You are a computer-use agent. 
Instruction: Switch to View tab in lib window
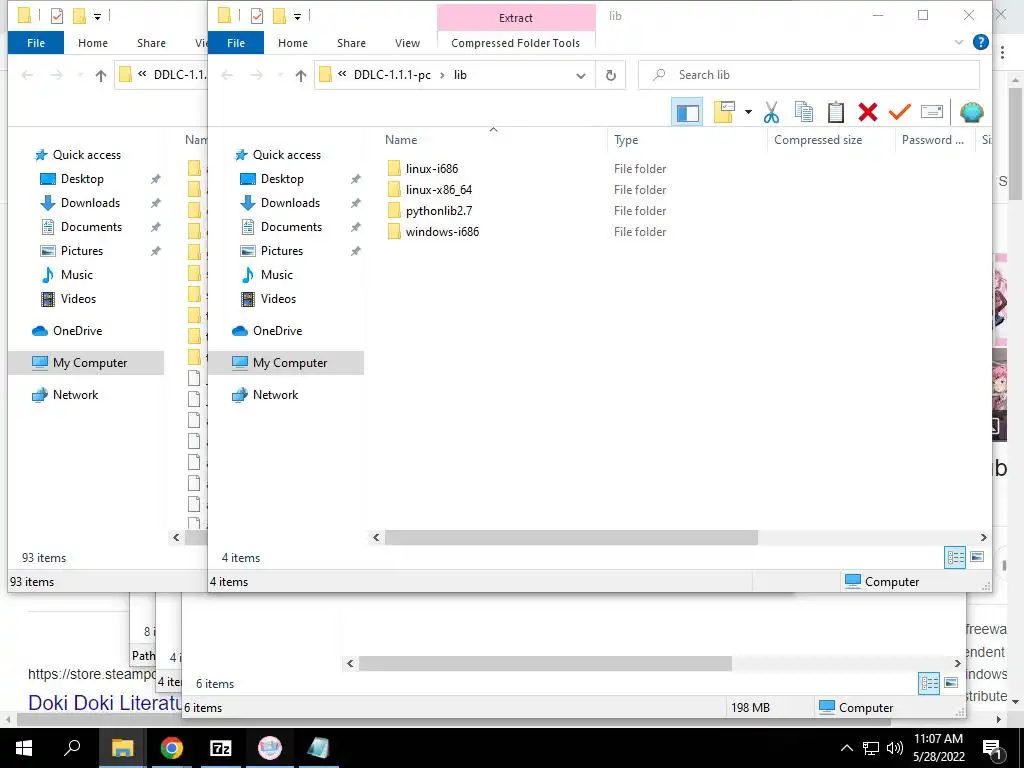coord(408,43)
